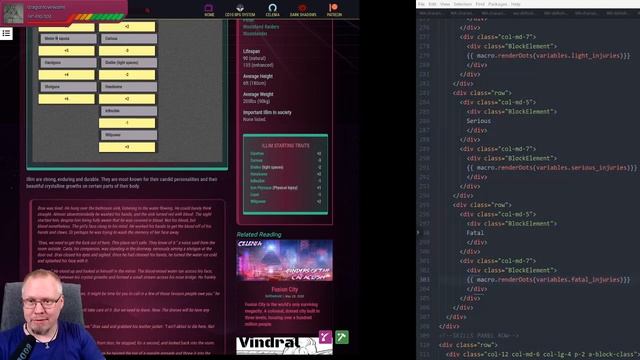Click the Inflexible trait label box
640x360 pixels.
click(x=129, y=111)
